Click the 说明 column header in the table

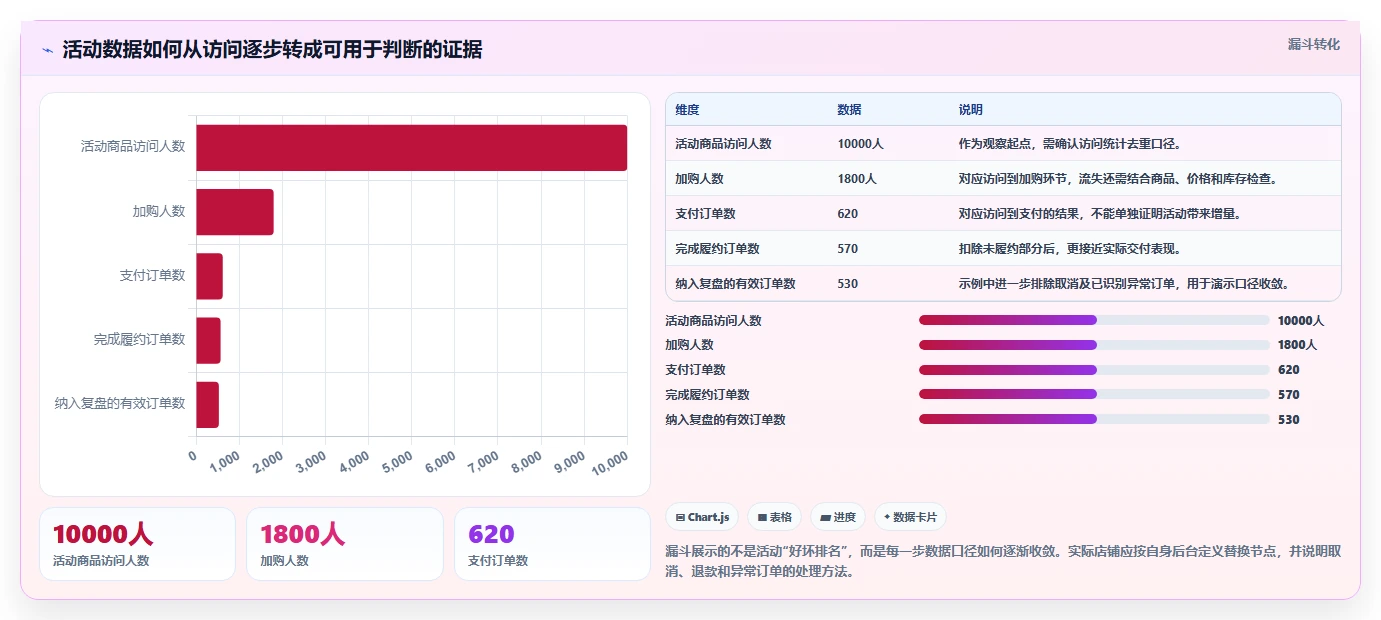(970, 109)
